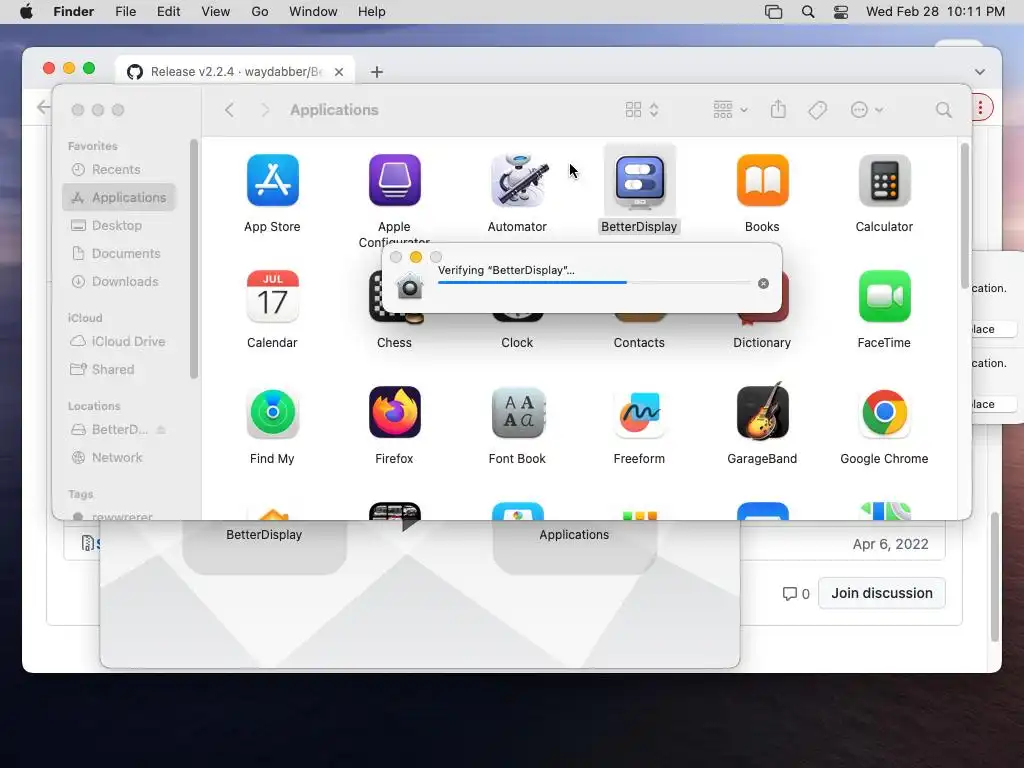Screen dimensions: 1024x768
Task: Open the Automator app icon
Action: 517,180
